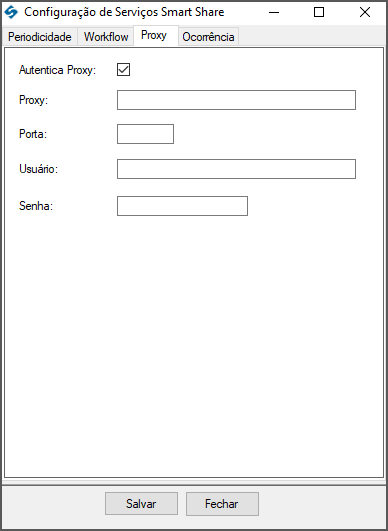Click the window title text
388x531 pixels.
124,13
